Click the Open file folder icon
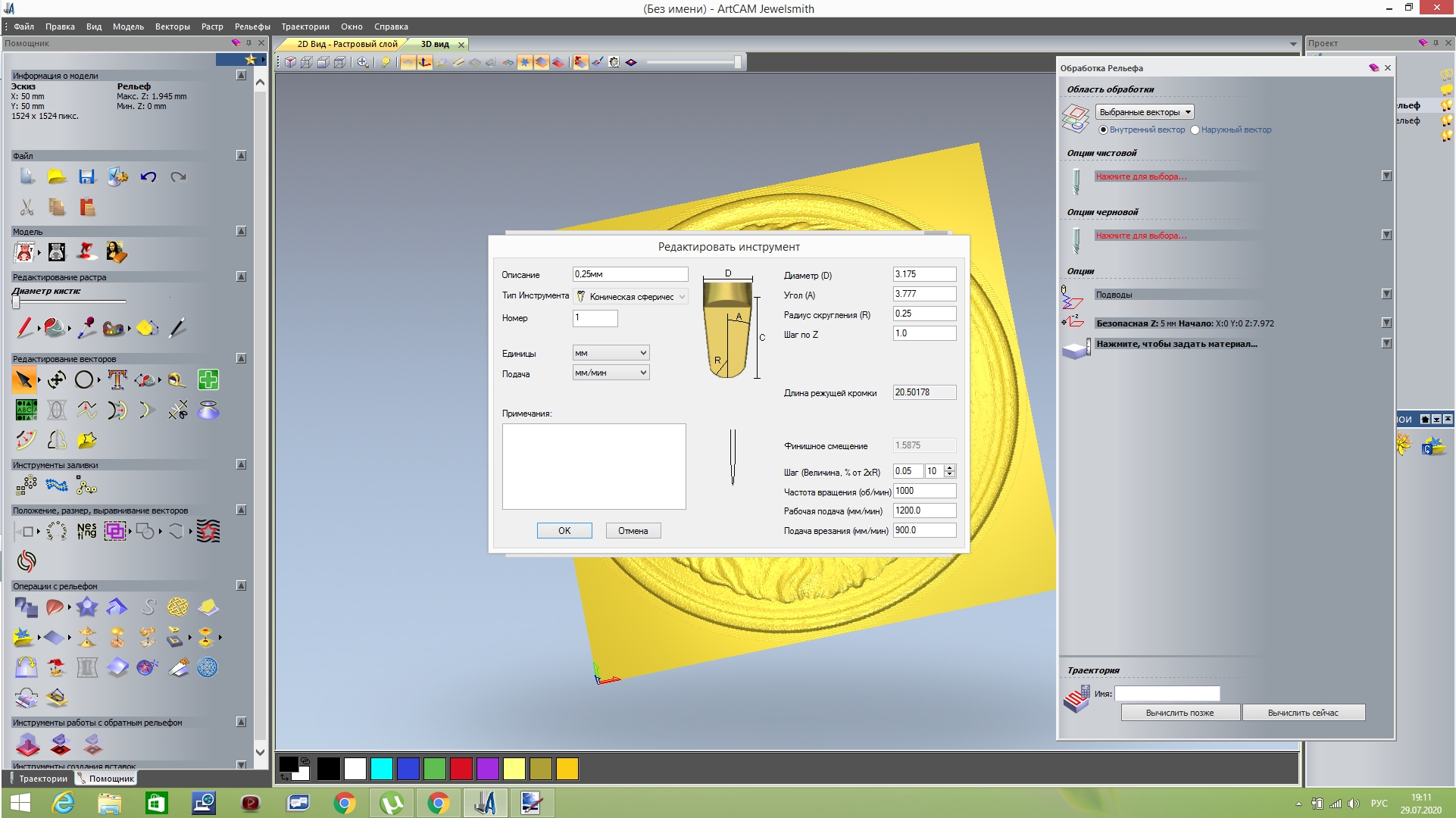The image size is (1456, 818). tap(57, 177)
